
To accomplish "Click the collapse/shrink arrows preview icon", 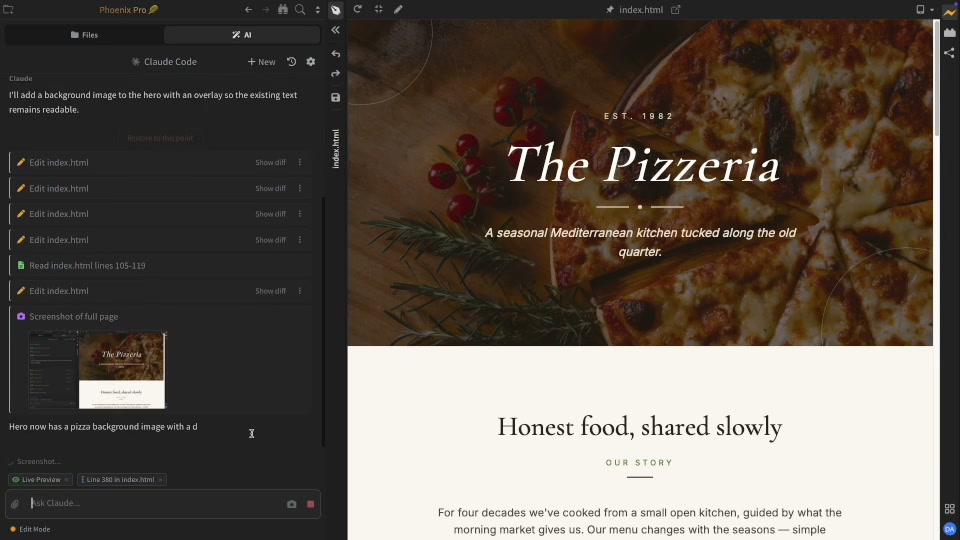I will pos(378,9).
